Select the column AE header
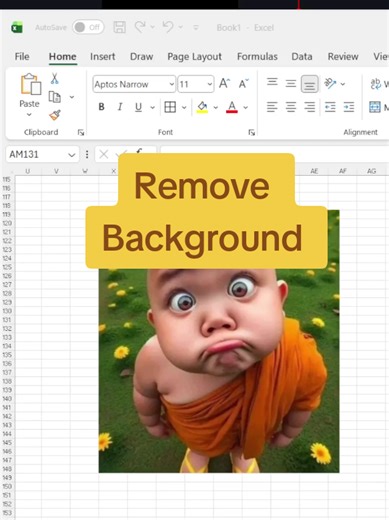Image resolution: width=389 pixels, height=520 pixels. click(314, 171)
